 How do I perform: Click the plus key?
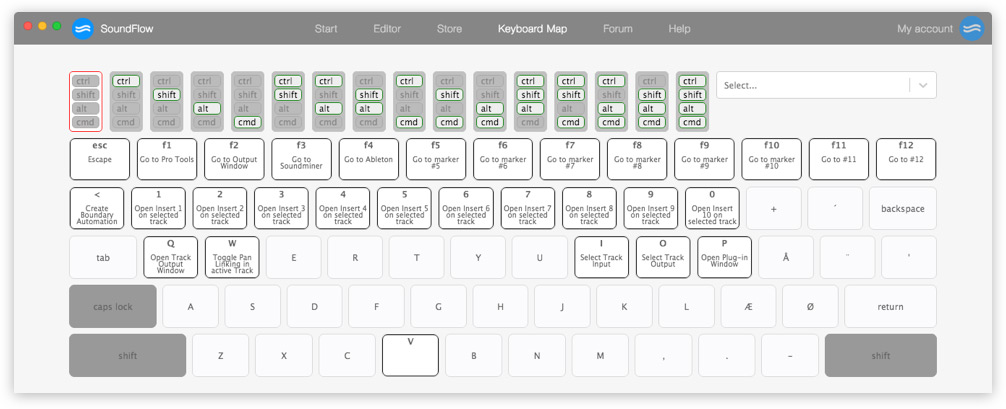774,208
